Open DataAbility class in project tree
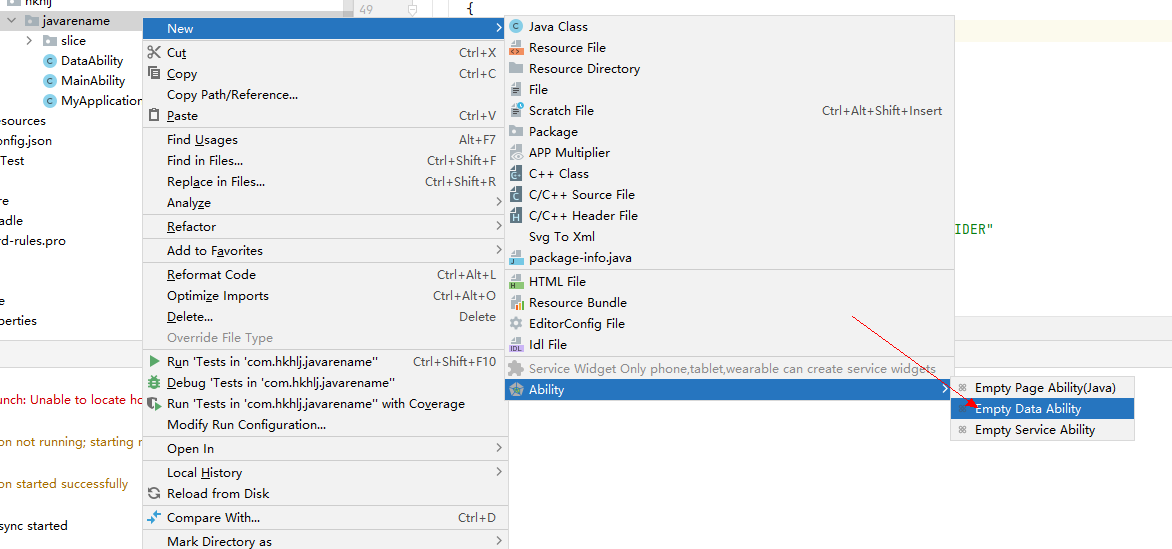Screen dimensions: 1172x549 [x=92, y=61]
